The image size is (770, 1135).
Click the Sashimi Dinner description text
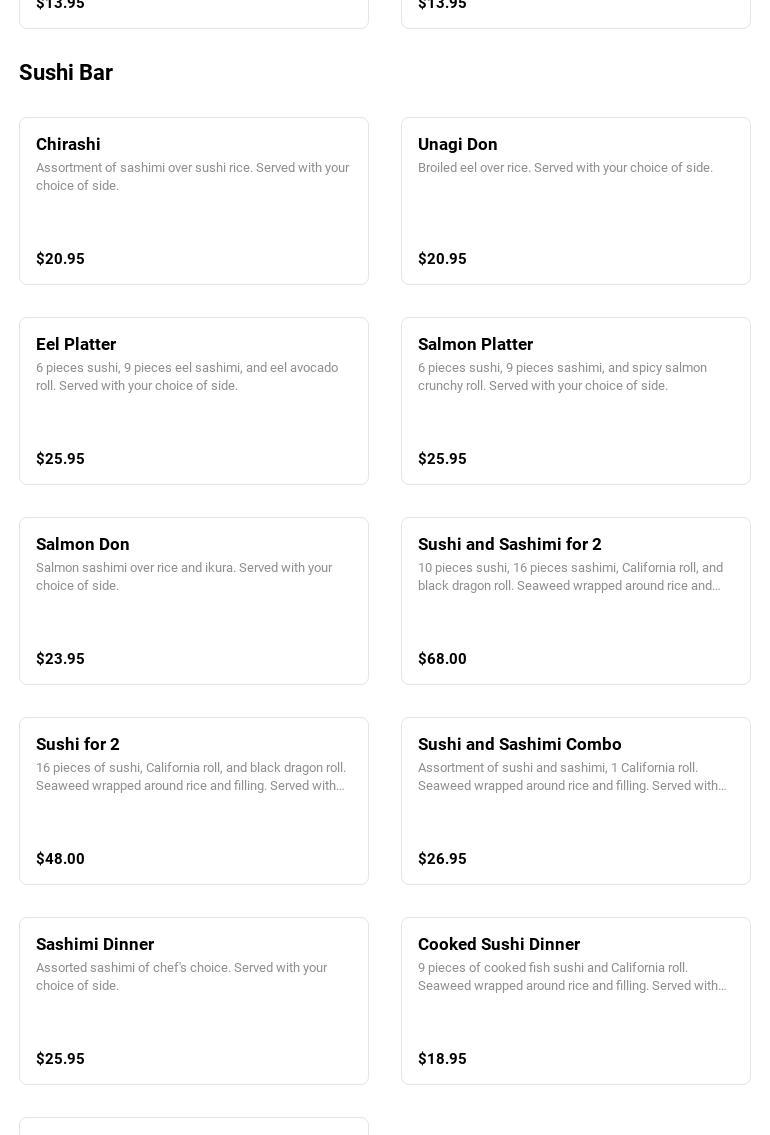(x=182, y=976)
